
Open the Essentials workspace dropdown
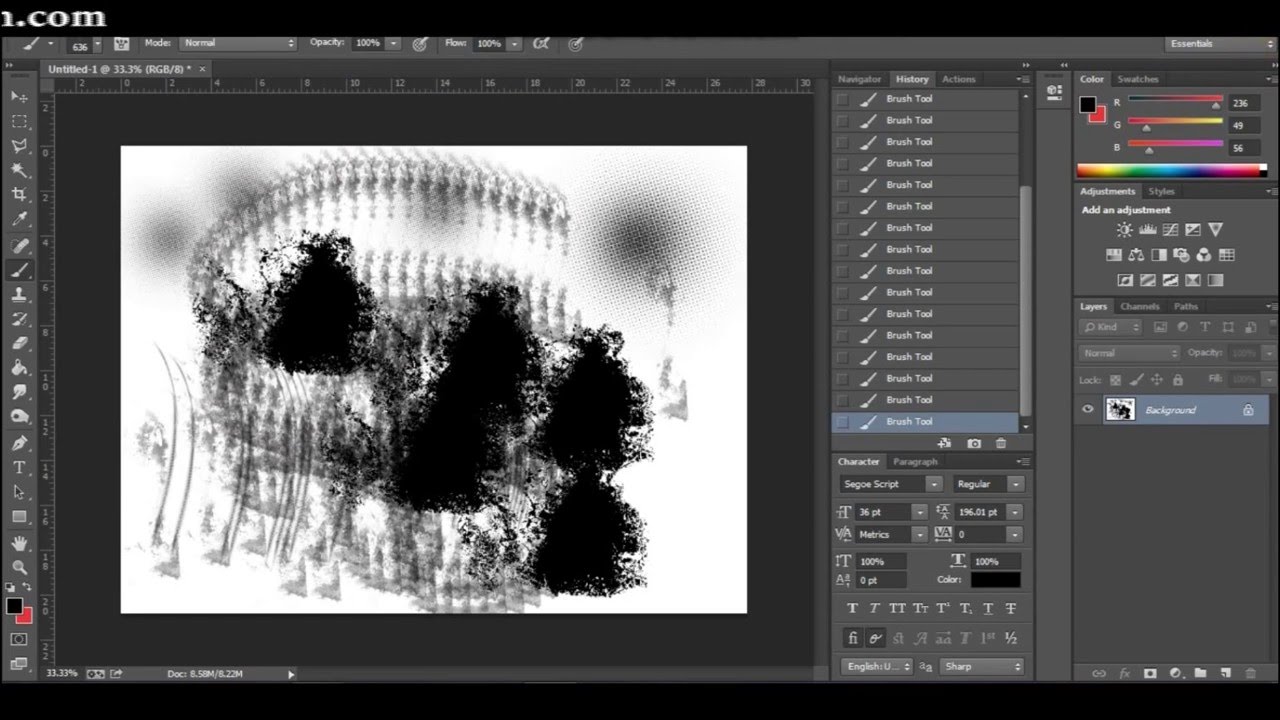[x=1220, y=44]
